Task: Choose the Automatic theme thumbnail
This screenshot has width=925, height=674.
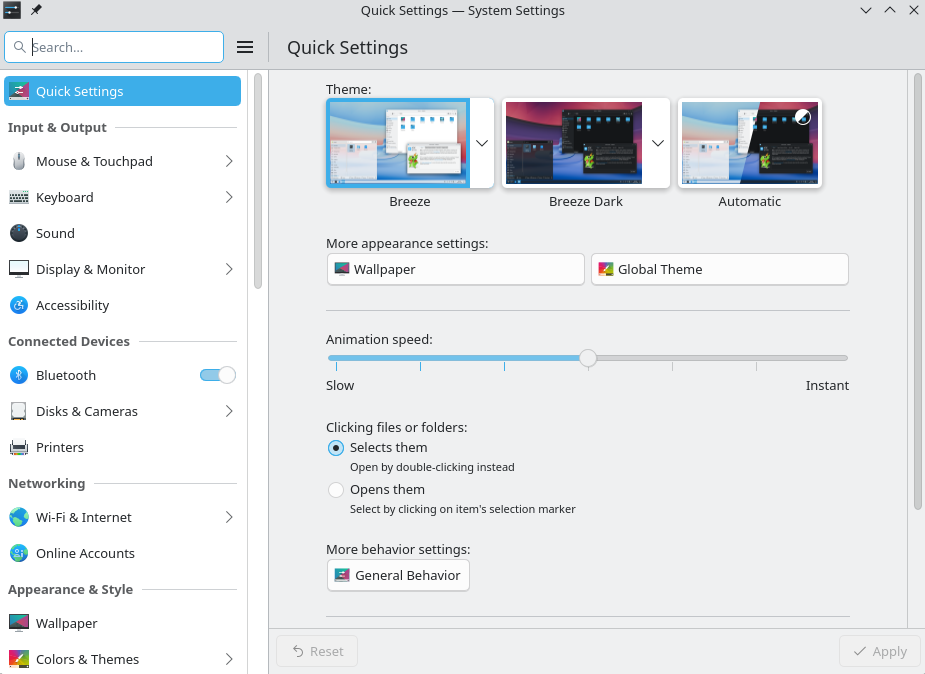Action: pyautogui.click(x=749, y=143)
